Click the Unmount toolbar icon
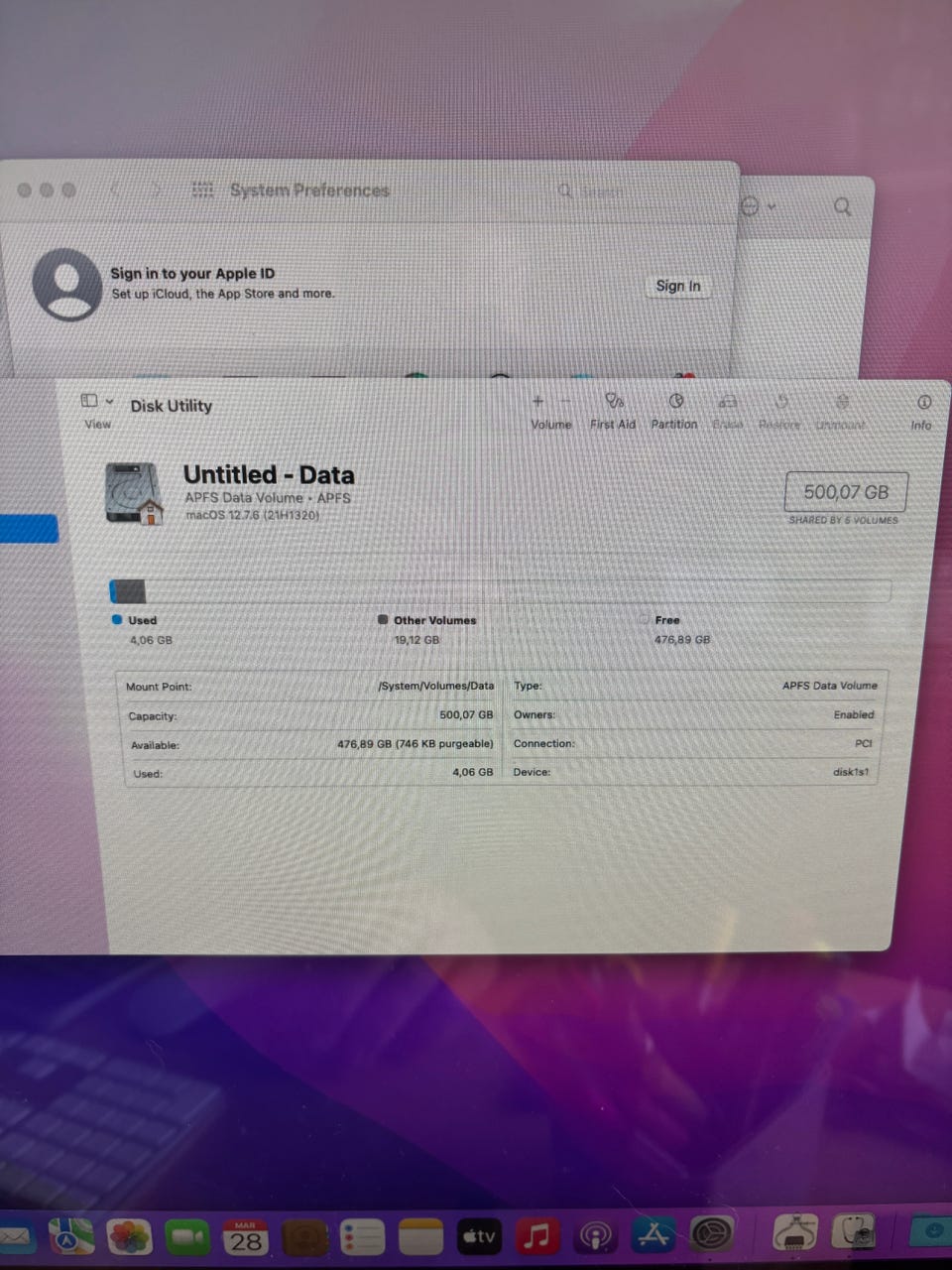Screen dimensions: 952x1270 point(842,401)
